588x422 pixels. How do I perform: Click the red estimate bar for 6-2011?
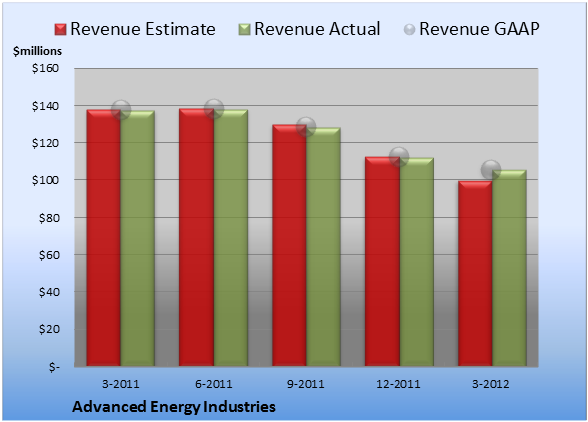click(x=196, y=237)
